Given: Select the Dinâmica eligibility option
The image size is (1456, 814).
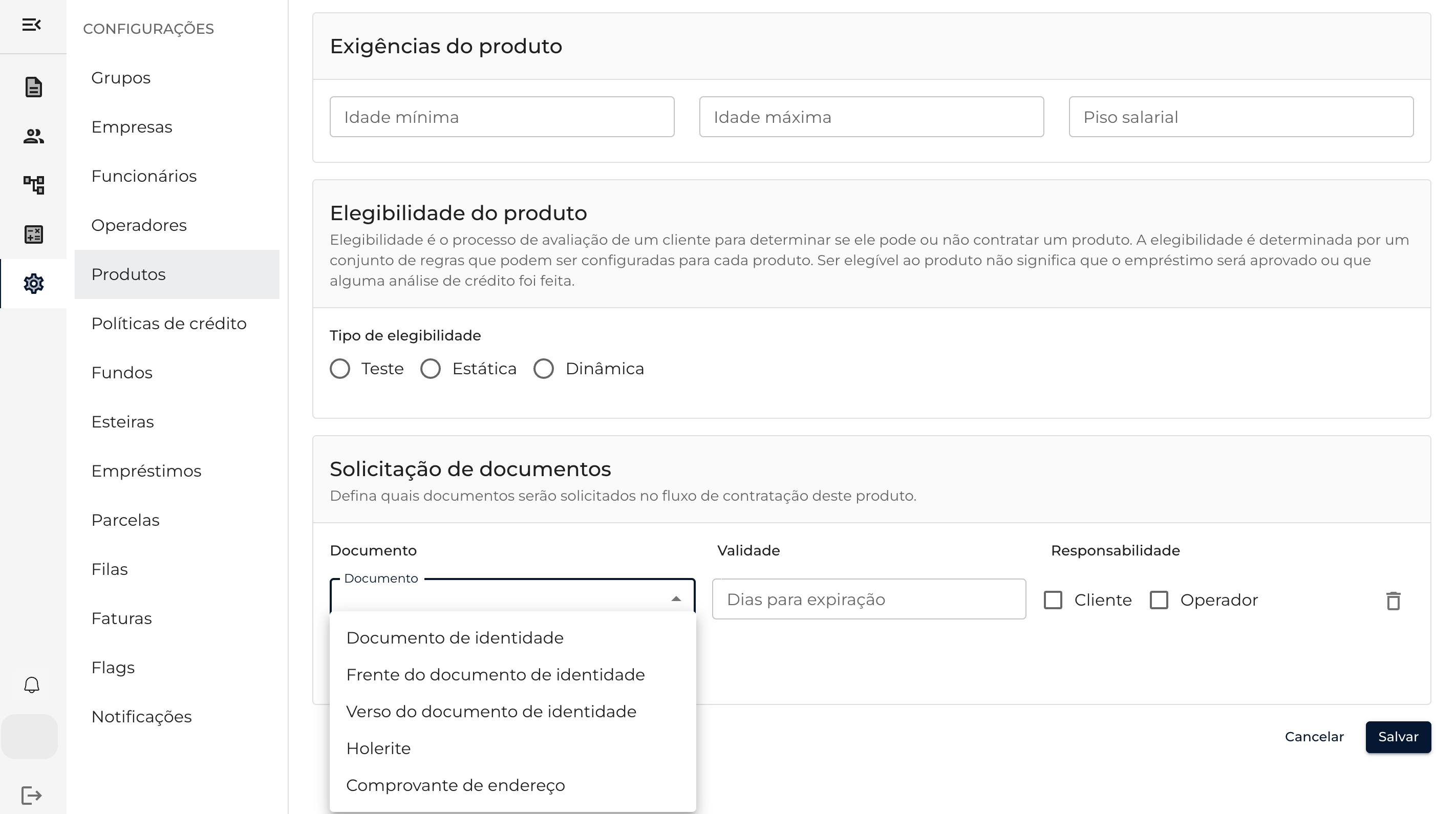Looking at the screenshot, I should click(x=544, y=369).
